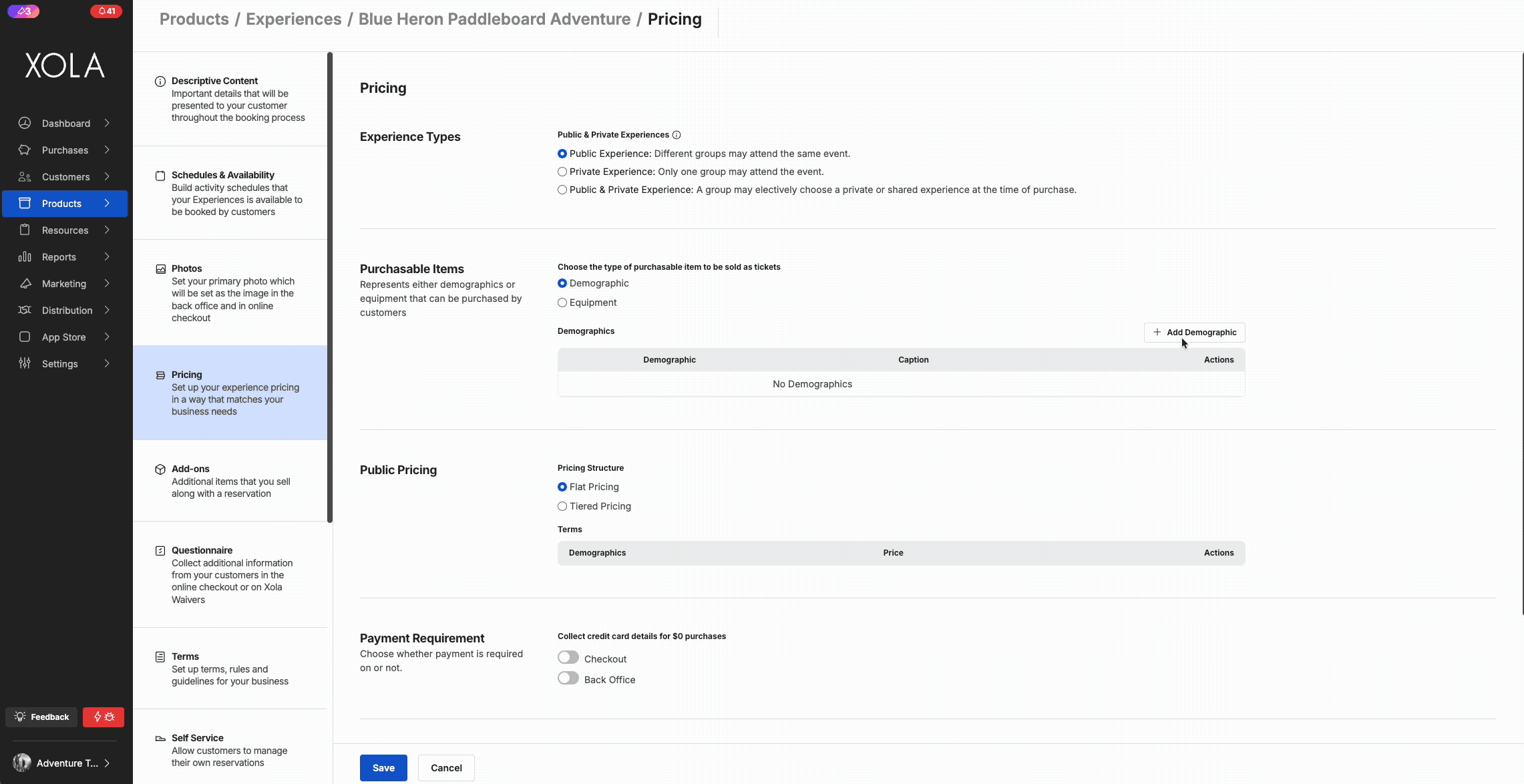The height and width of the screenshot is (784, 1524).
Task: Click the red lightning and bug button
Action: (x=104, y=717)
